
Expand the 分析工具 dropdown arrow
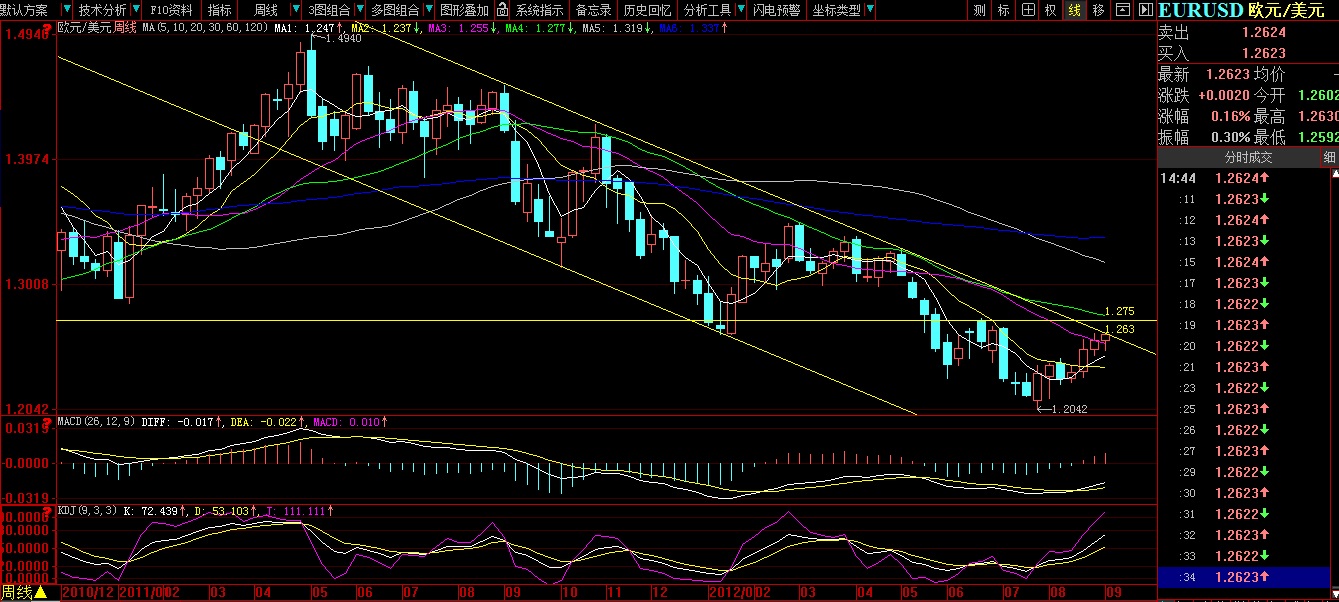coord(741,10)
